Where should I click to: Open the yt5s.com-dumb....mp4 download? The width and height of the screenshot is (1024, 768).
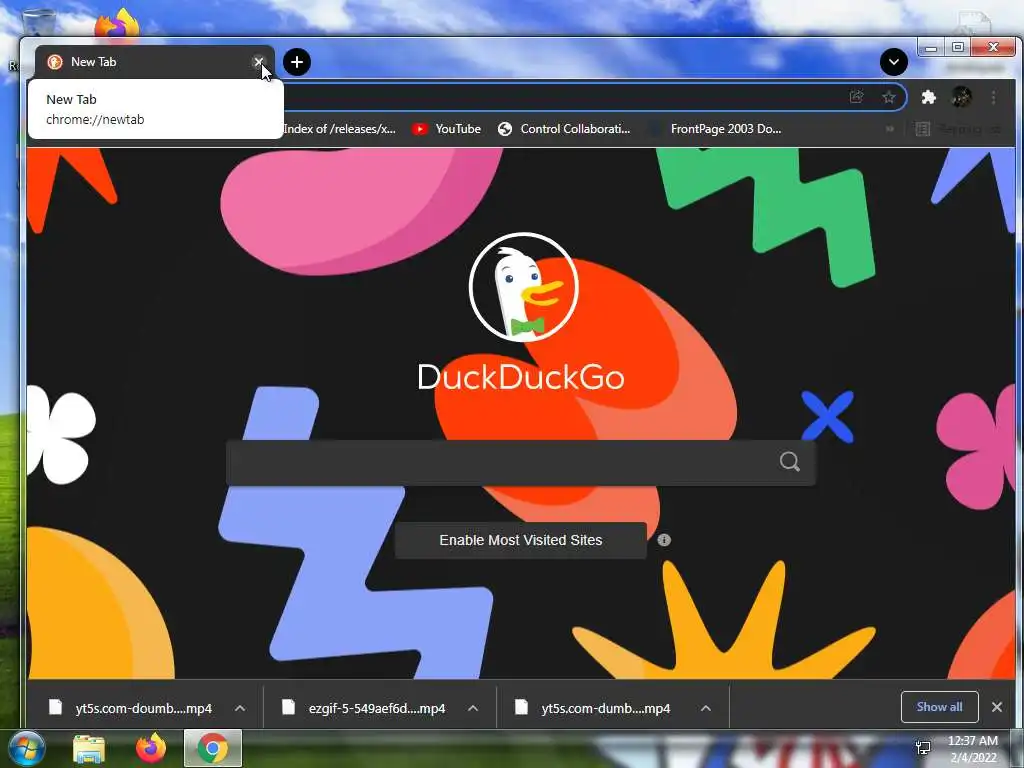coord(594,708)
